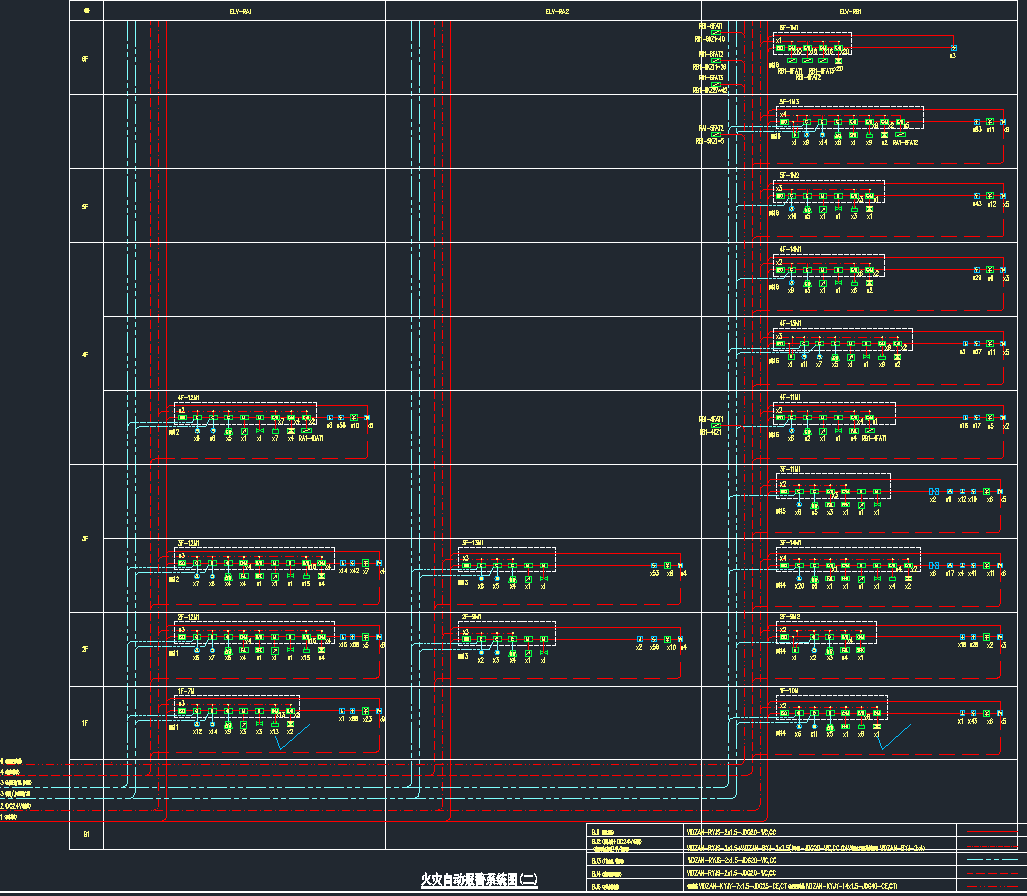Image resolution: width=1027 pixels, height=896 pixels.
Task: Select the lone blue device in 6F row
Action: (x=953, y=49)
